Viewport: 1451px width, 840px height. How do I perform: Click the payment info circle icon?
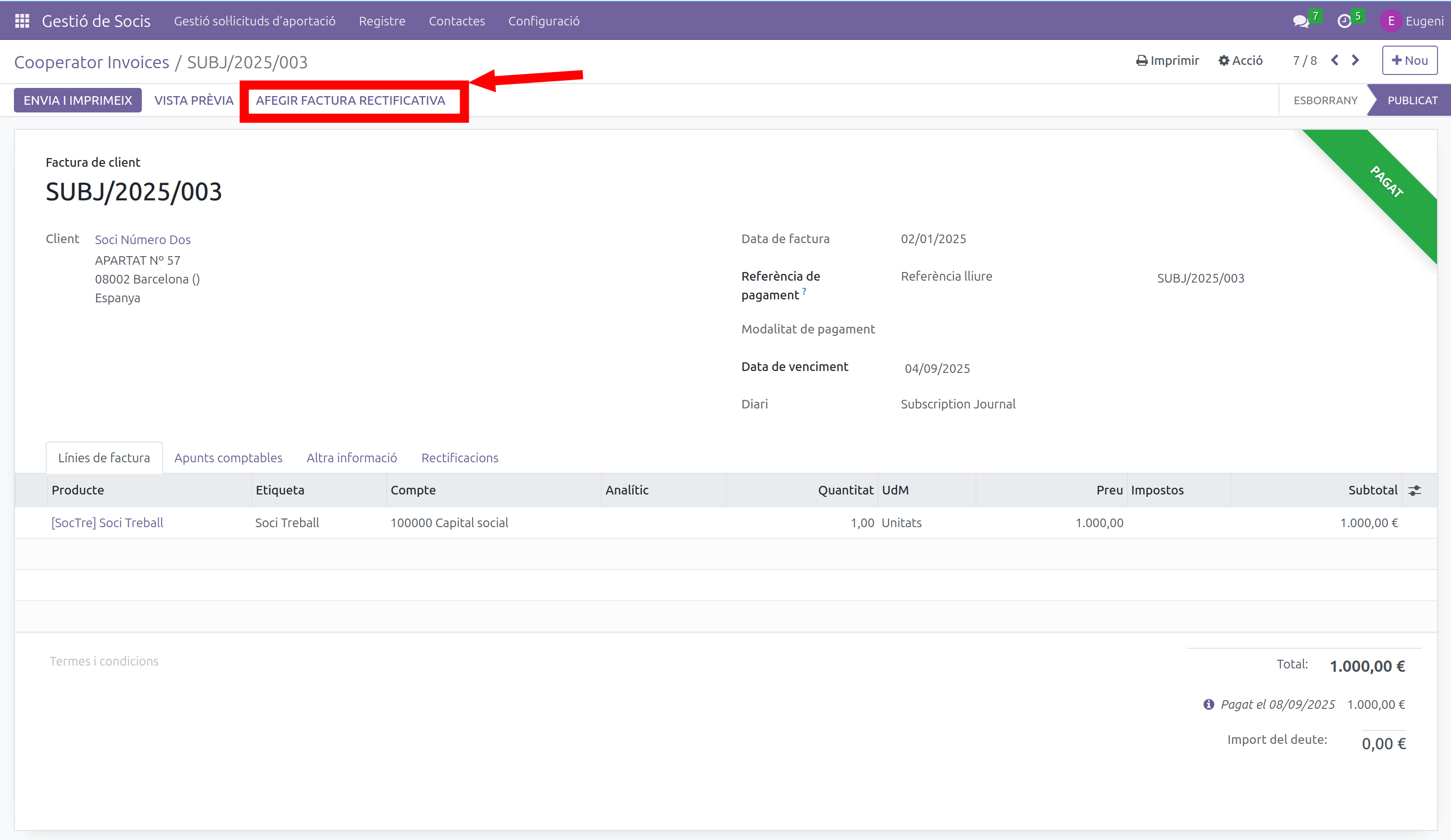(x=1209, y=704)
